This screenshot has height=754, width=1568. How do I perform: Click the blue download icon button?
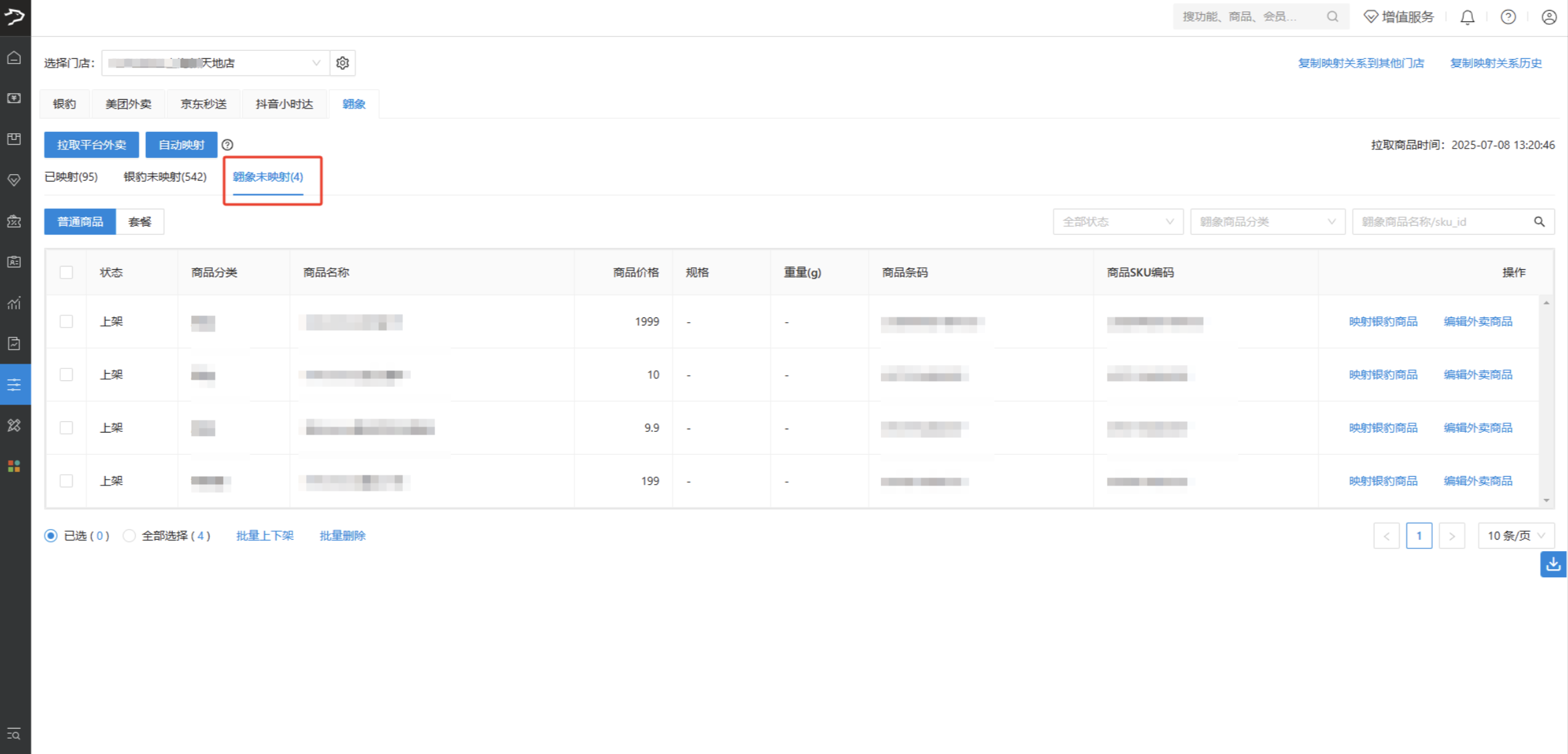[1553, 564]
